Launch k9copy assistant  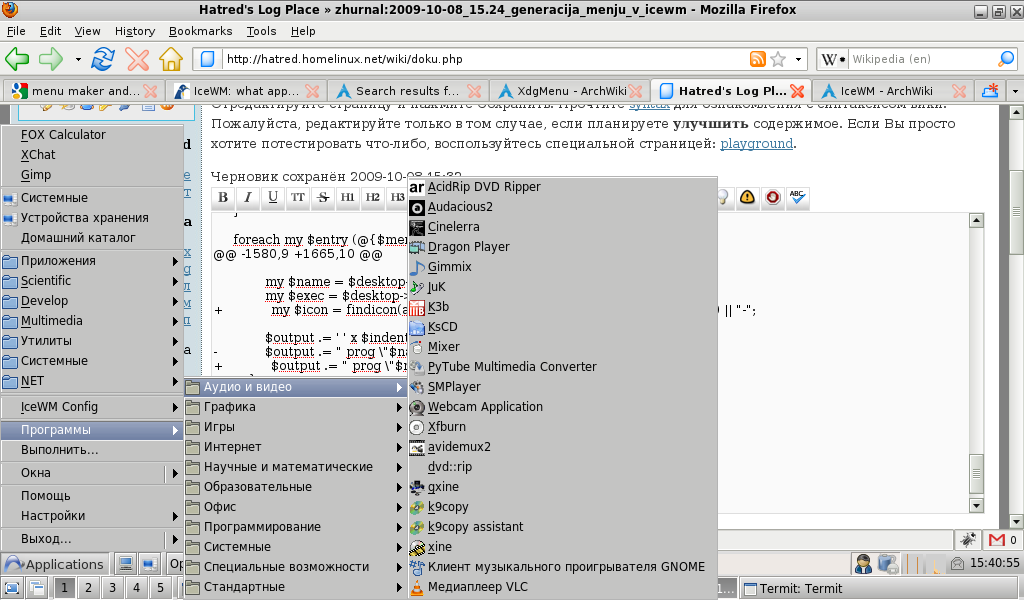[562, 527]
